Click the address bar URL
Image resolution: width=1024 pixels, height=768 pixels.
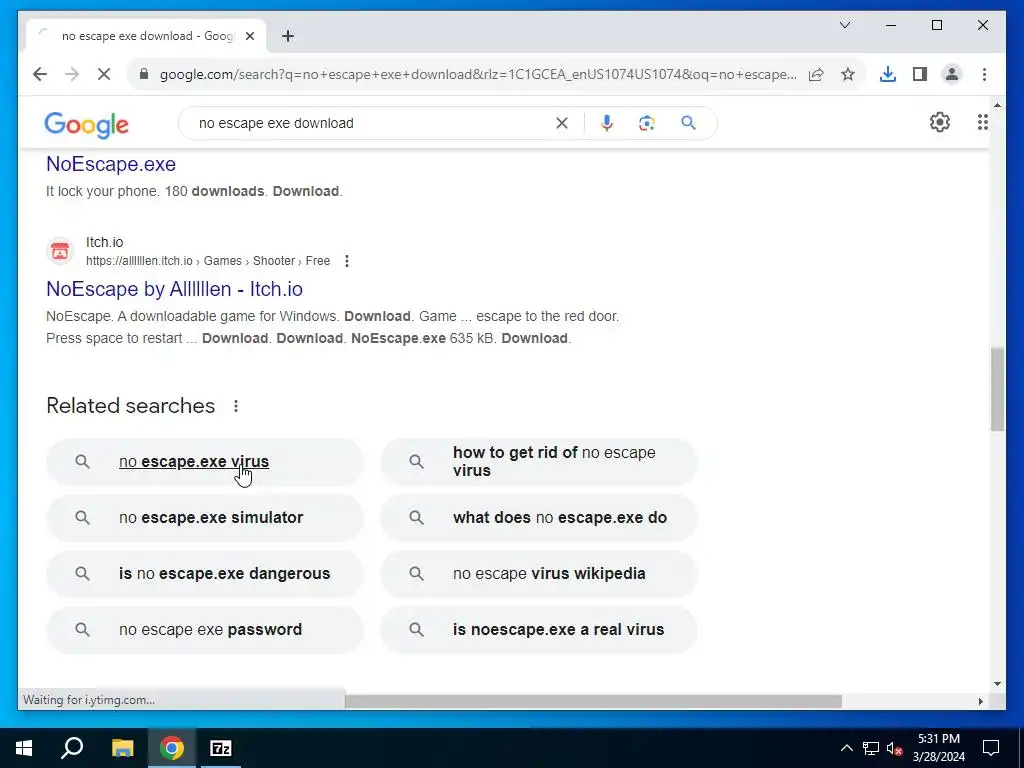pos(478,74)
